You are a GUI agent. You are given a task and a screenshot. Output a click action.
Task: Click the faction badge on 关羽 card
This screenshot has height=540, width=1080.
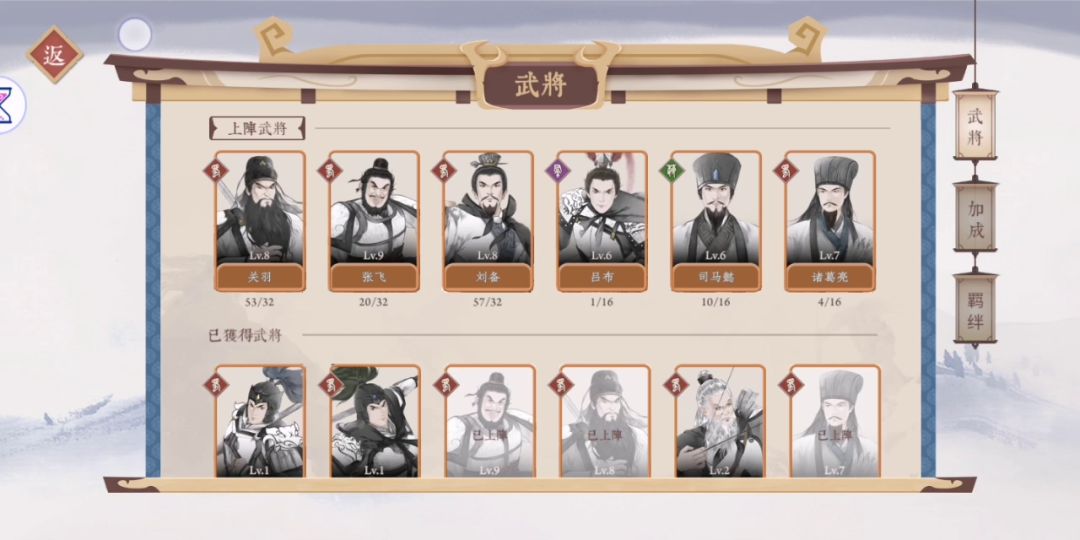216,170
